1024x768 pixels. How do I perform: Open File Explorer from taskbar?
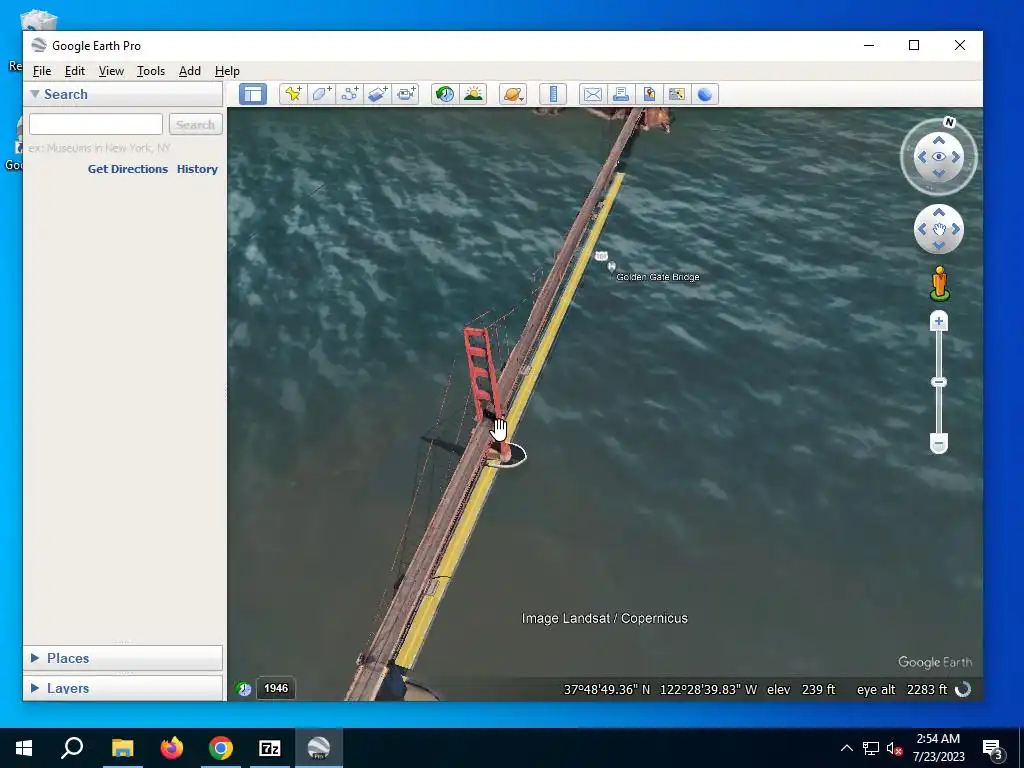122,748
